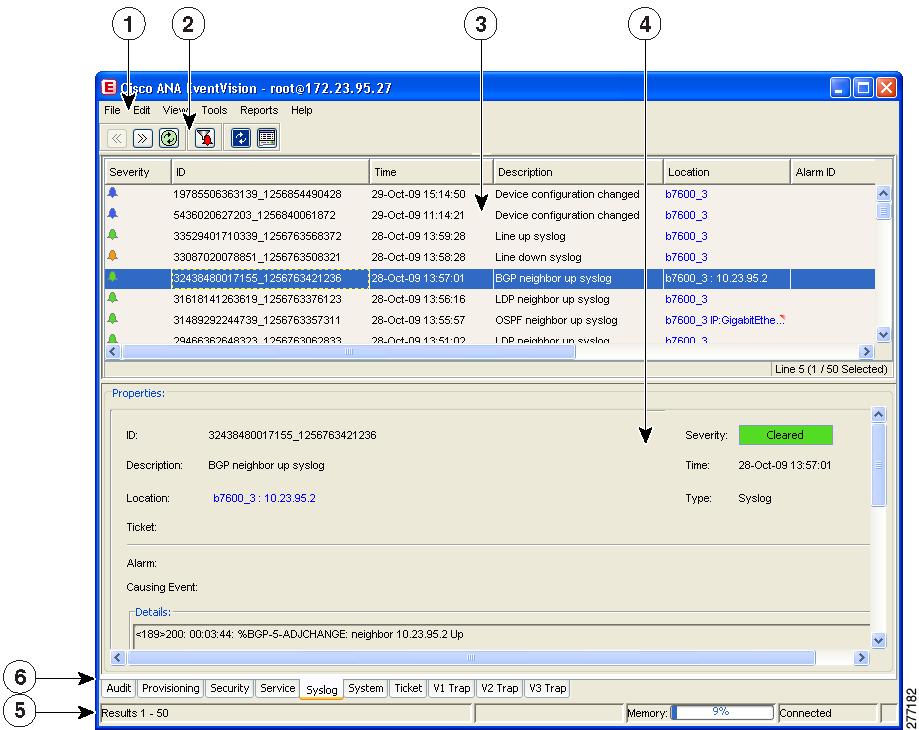
Task: Select the Syslog tab
Action: click(322, 690)
